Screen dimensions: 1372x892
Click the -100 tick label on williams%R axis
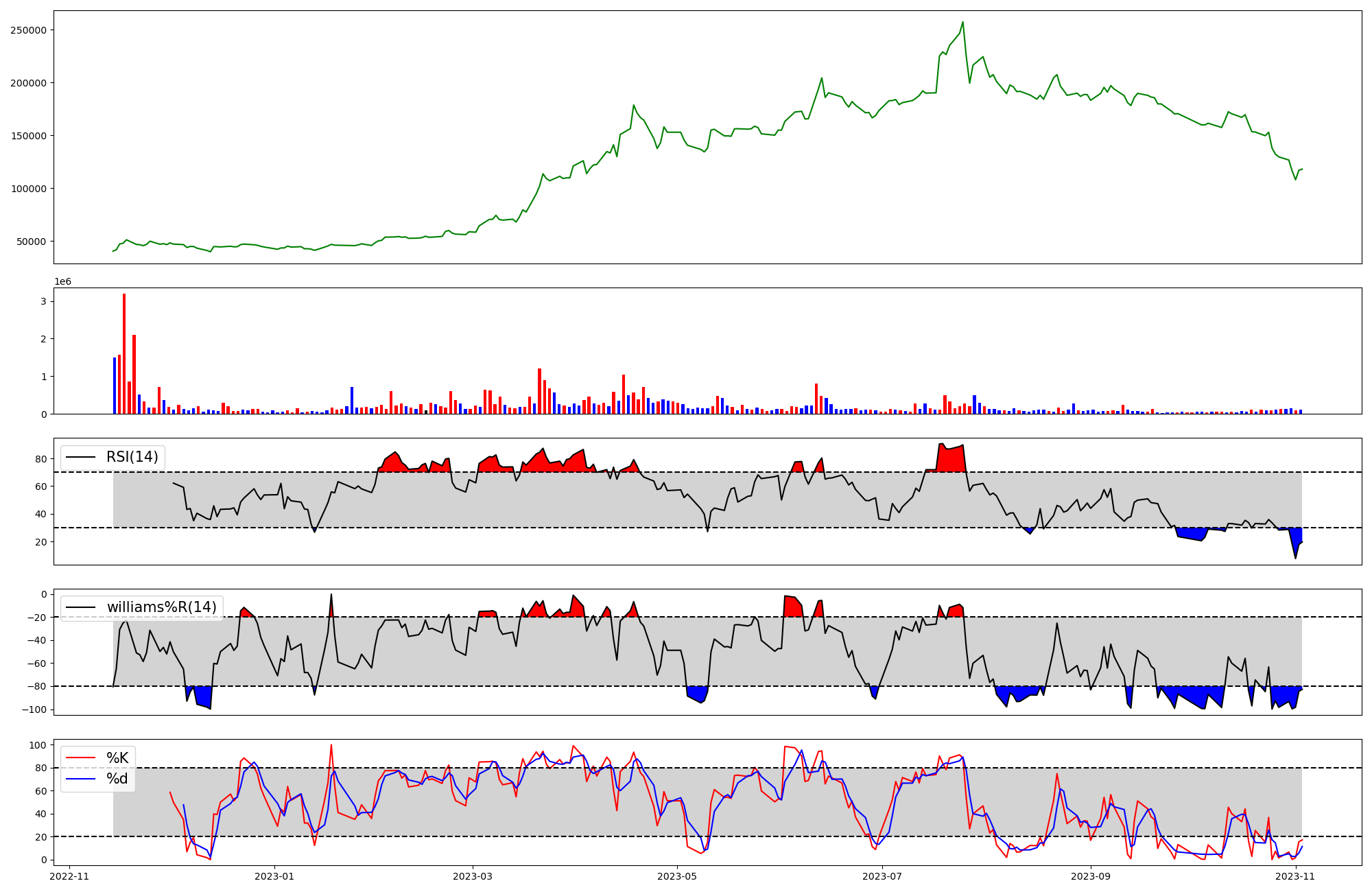pos(33,709)
